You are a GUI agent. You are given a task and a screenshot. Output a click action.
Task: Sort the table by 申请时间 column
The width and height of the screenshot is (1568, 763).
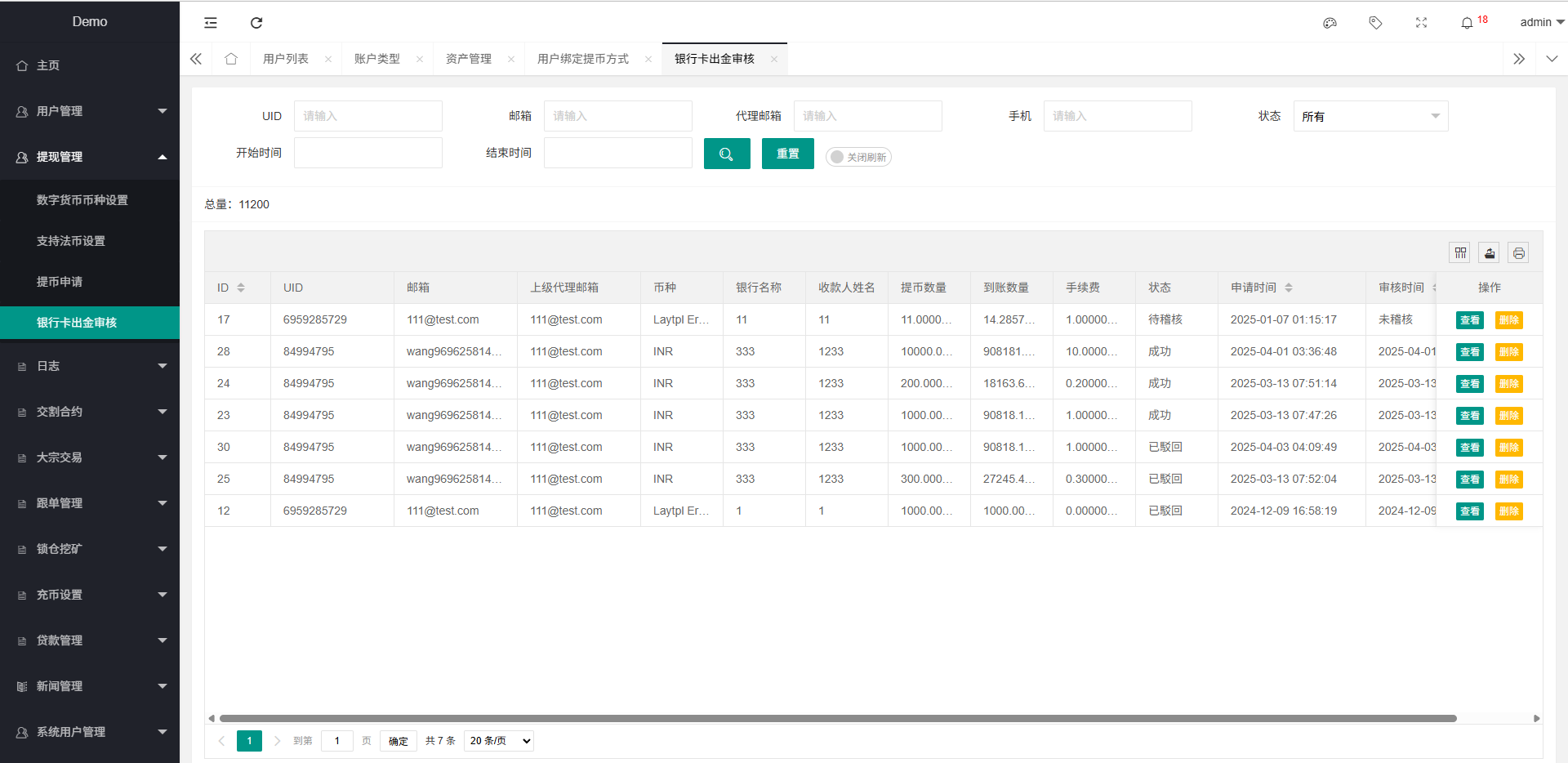(x=1289, y=288)
